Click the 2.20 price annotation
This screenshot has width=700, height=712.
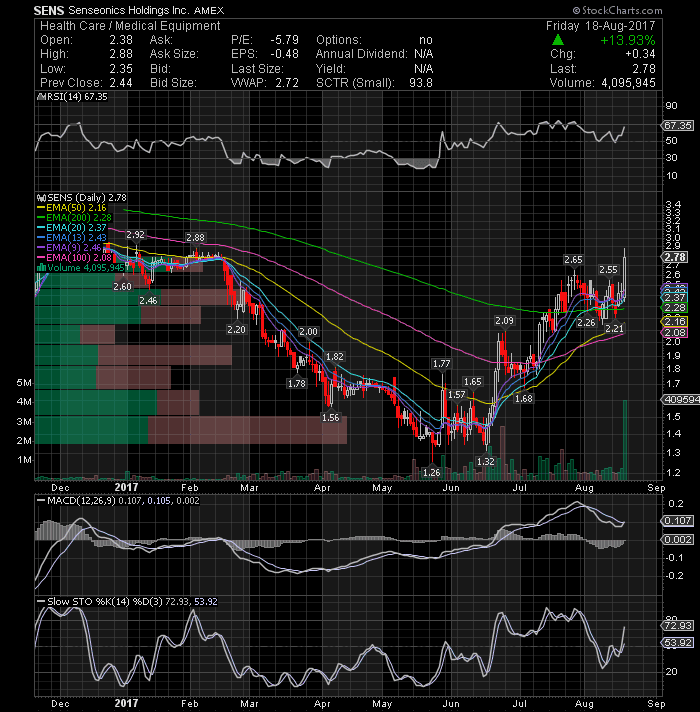pyautogui.click(x=236, y=329)
